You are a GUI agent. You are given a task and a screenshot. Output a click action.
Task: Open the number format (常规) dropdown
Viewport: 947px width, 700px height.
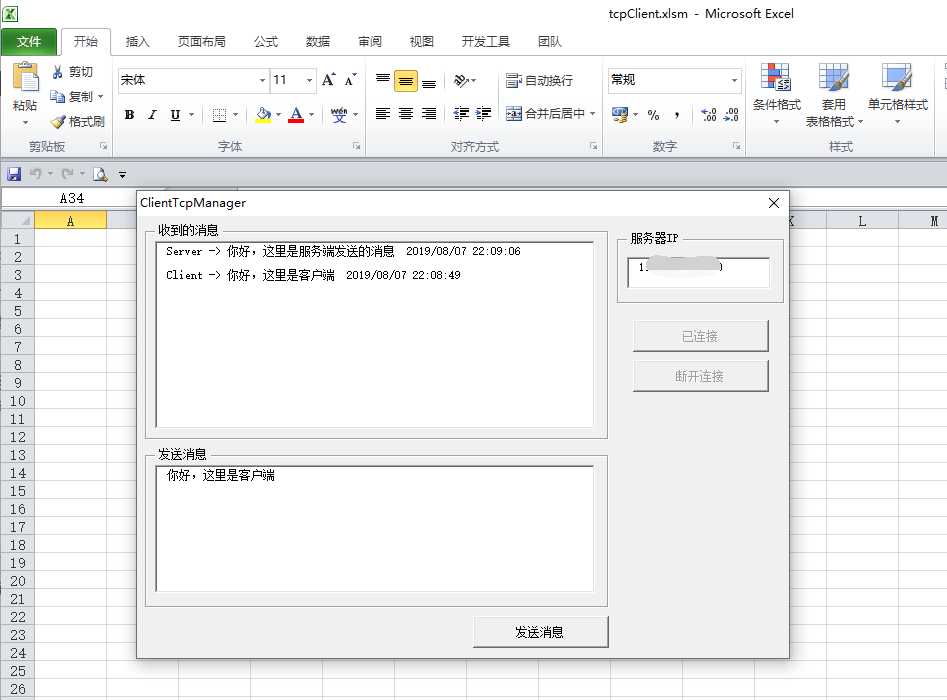pyautogui.click(x=734, y=79)
